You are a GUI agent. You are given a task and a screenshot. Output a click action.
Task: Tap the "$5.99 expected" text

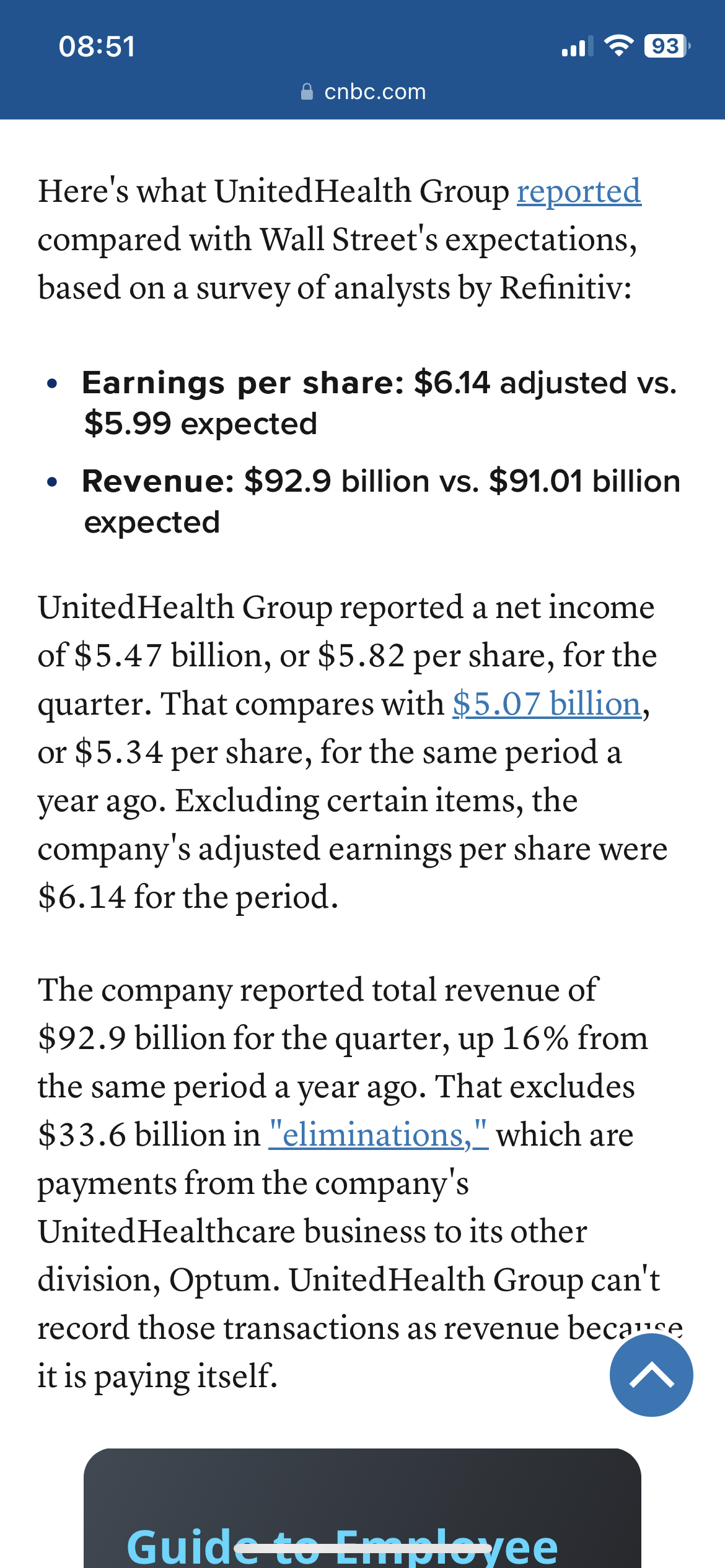201,424
